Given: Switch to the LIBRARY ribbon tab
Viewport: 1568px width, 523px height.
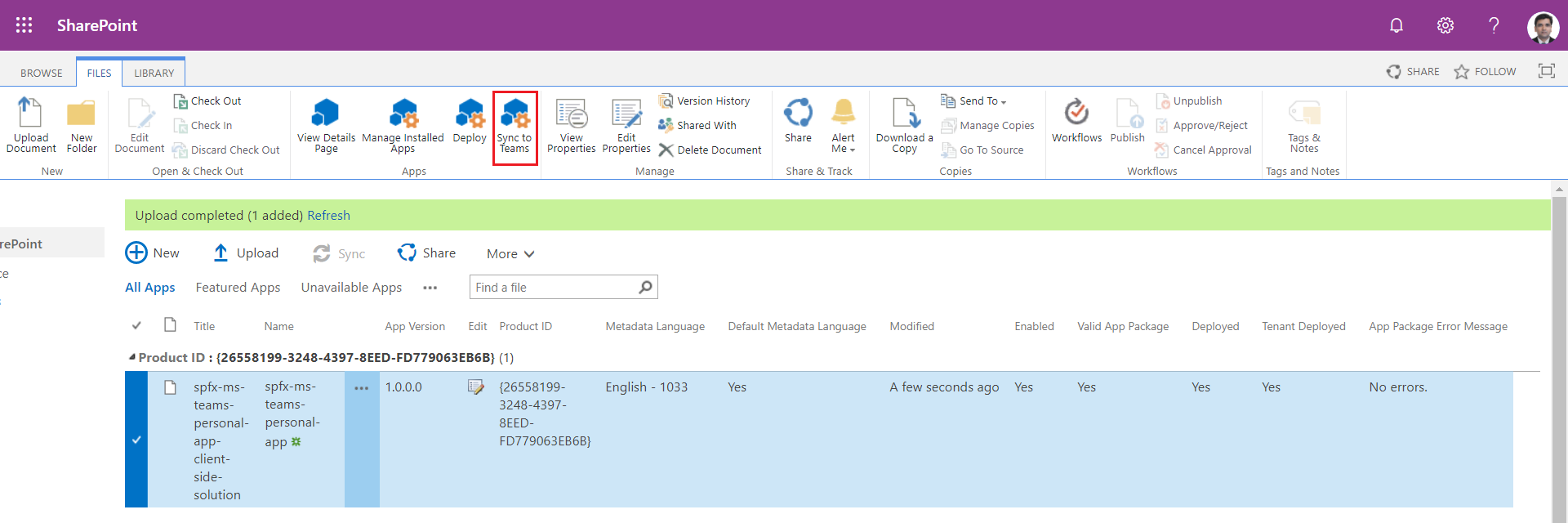Looking at the screenshot, I should pyautogui.click(x=154, y=73).
